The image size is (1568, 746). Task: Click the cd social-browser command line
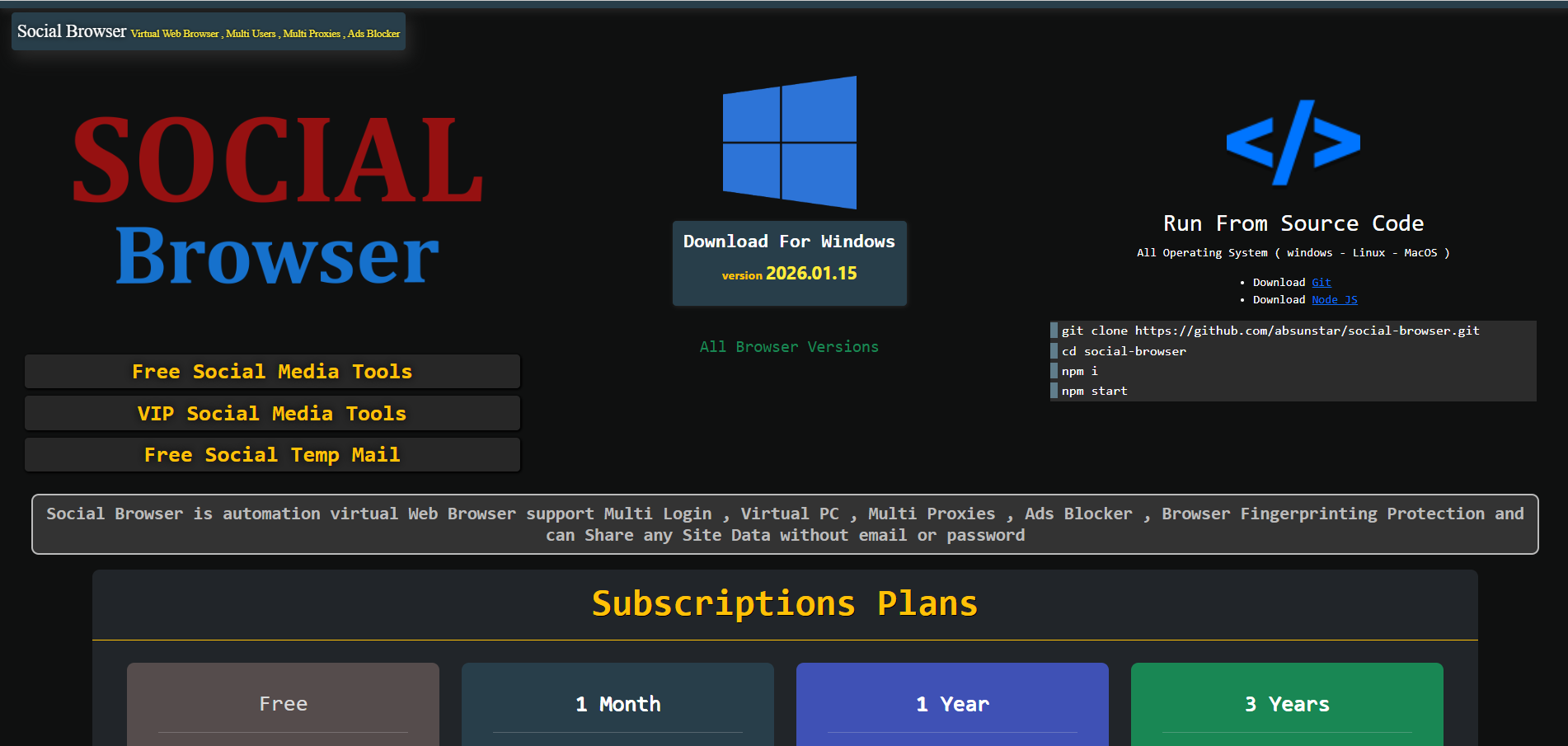[1124, 350]
